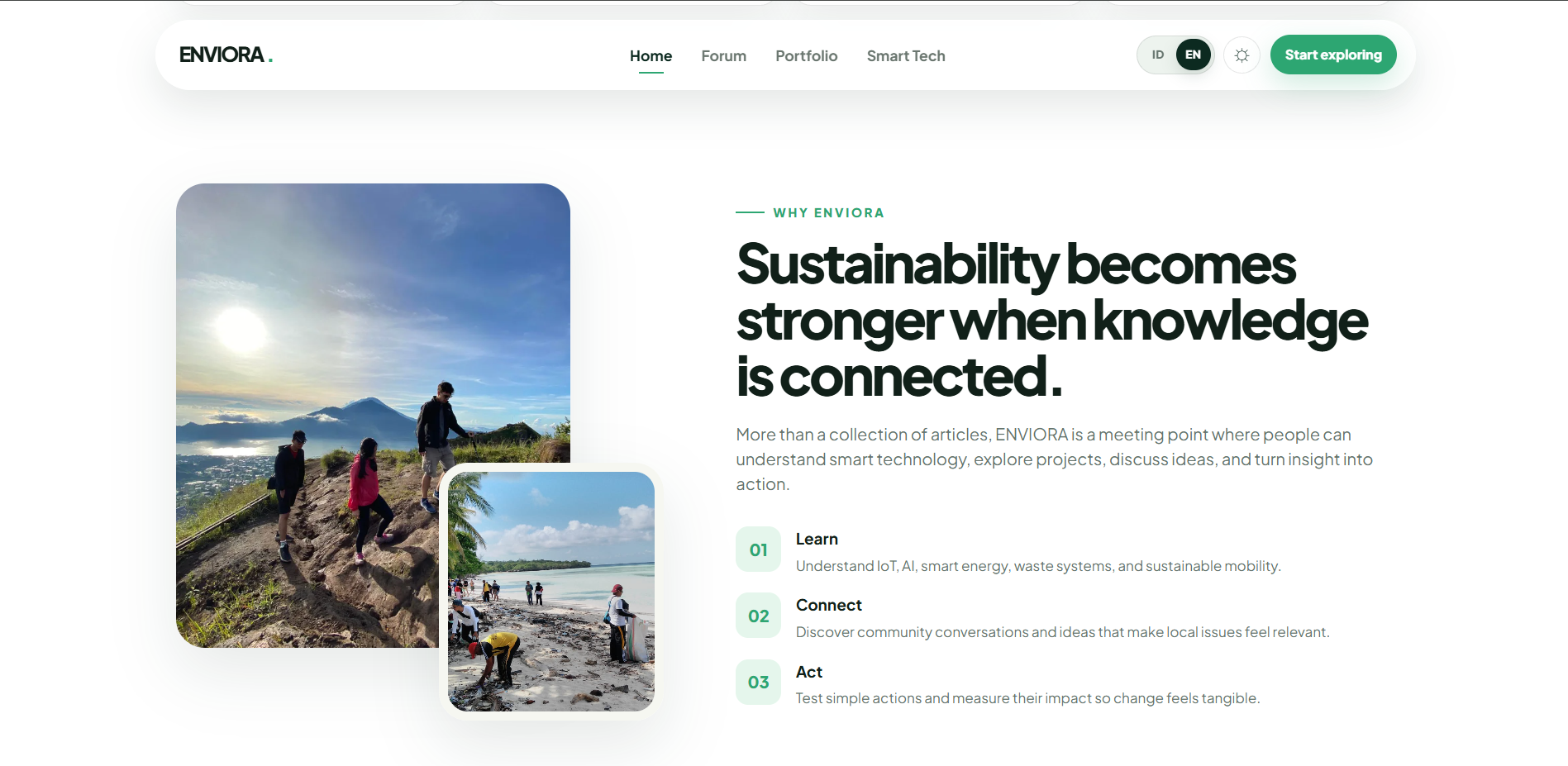
Task: Click the ENVIORA logo
Action: [x=226, y=55]
